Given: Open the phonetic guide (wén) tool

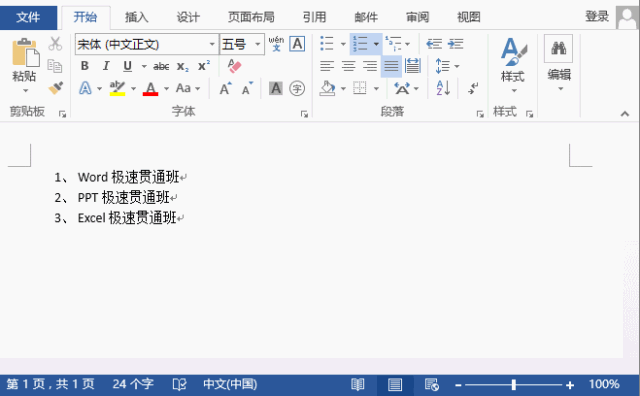Looking at the screenshot, I should pos(276,43).
